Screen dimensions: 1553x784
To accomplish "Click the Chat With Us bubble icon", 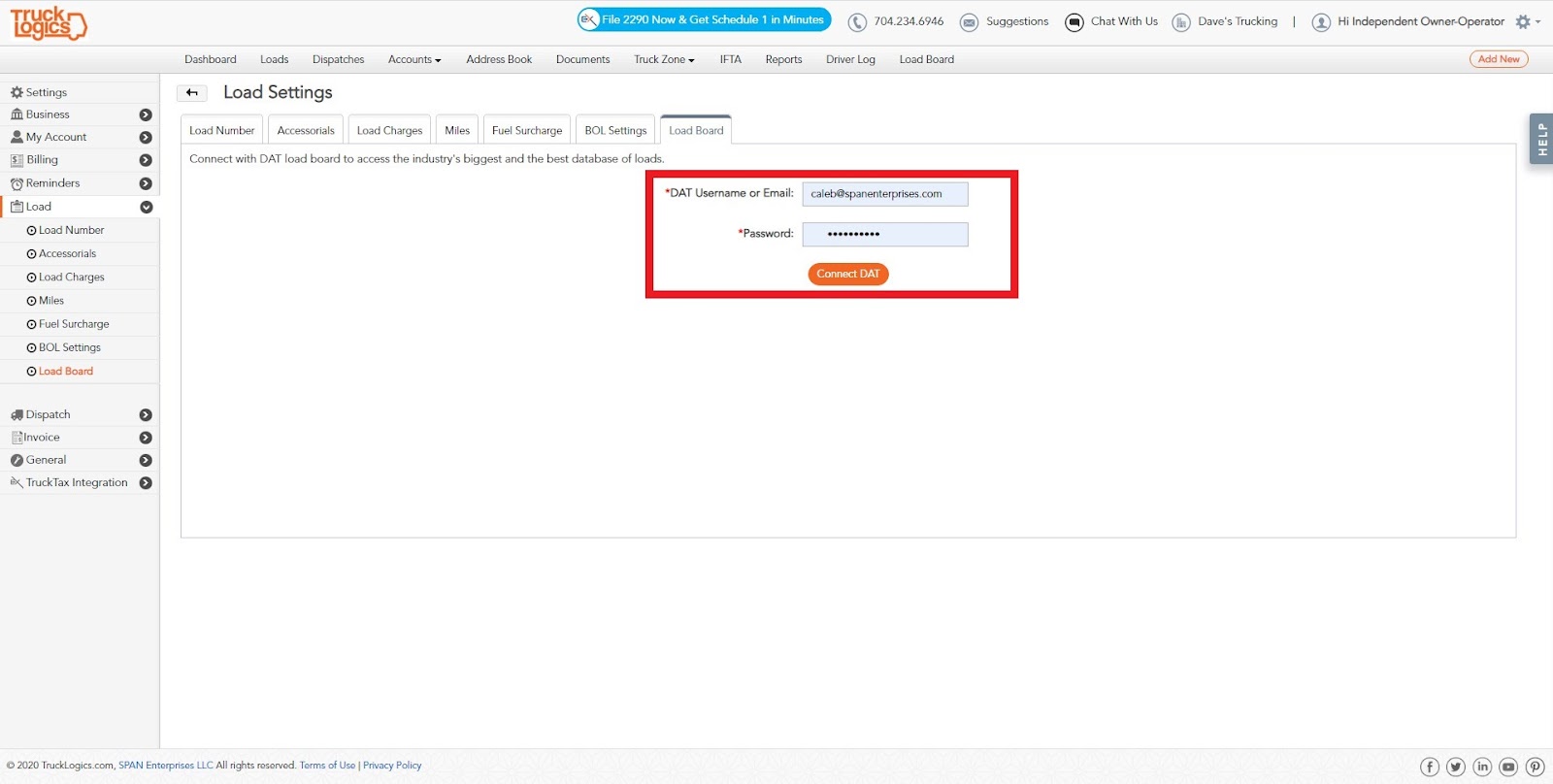I will [x=1074, y=22].
